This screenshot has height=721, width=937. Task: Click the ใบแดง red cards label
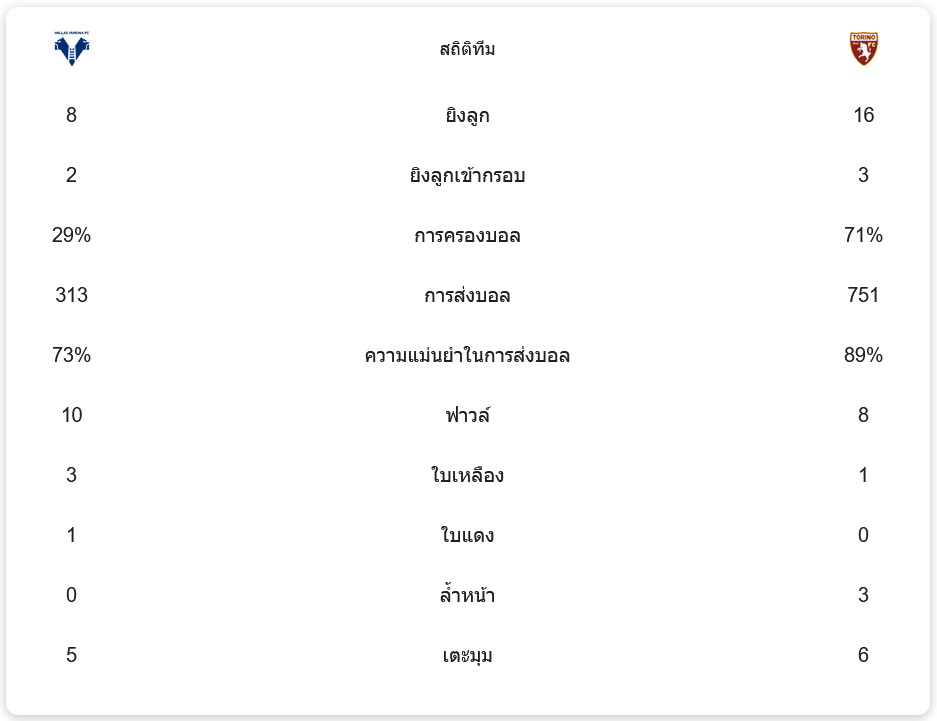tap(467, 535)
